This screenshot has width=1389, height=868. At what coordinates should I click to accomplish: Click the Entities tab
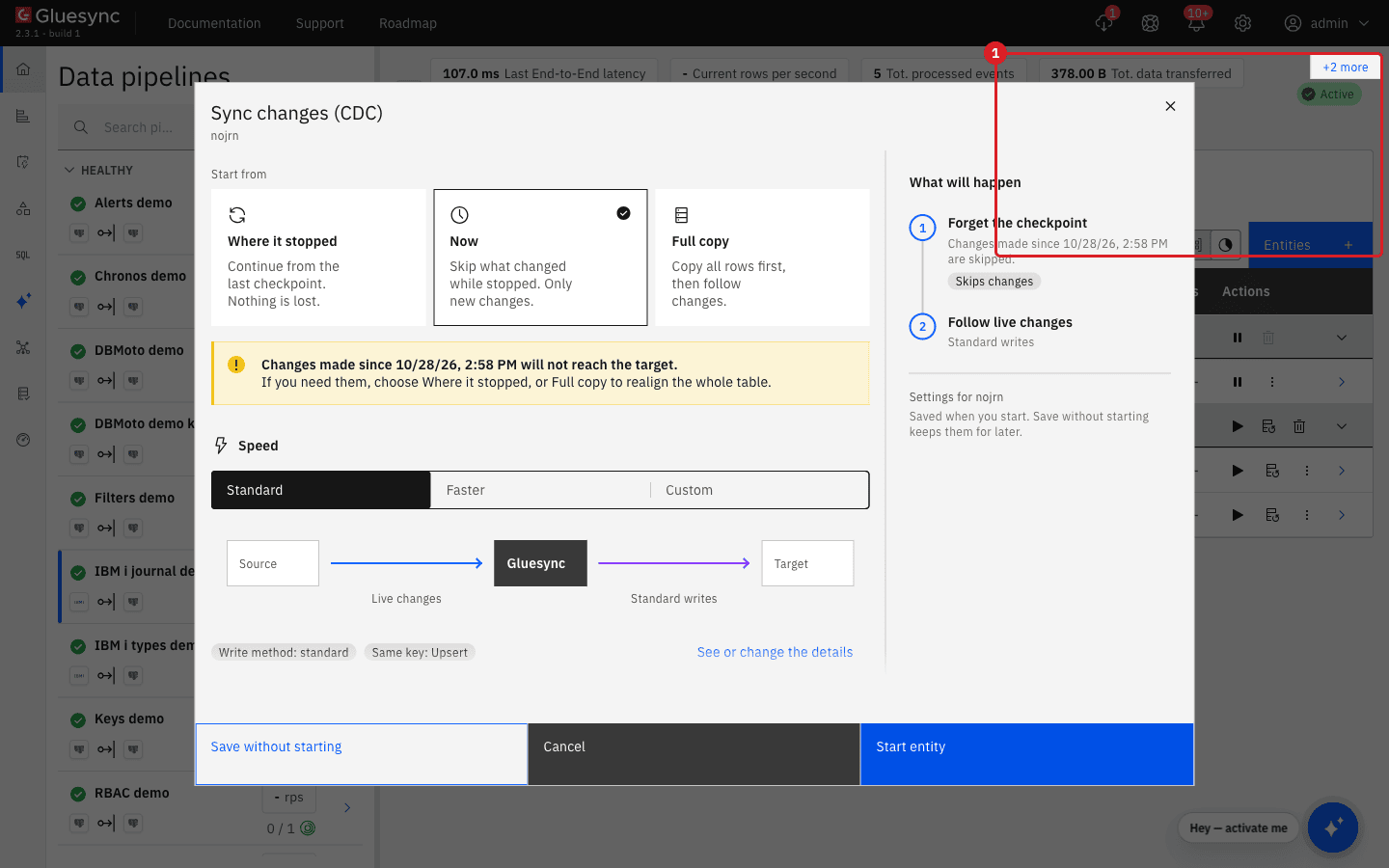pos(1311,245)
